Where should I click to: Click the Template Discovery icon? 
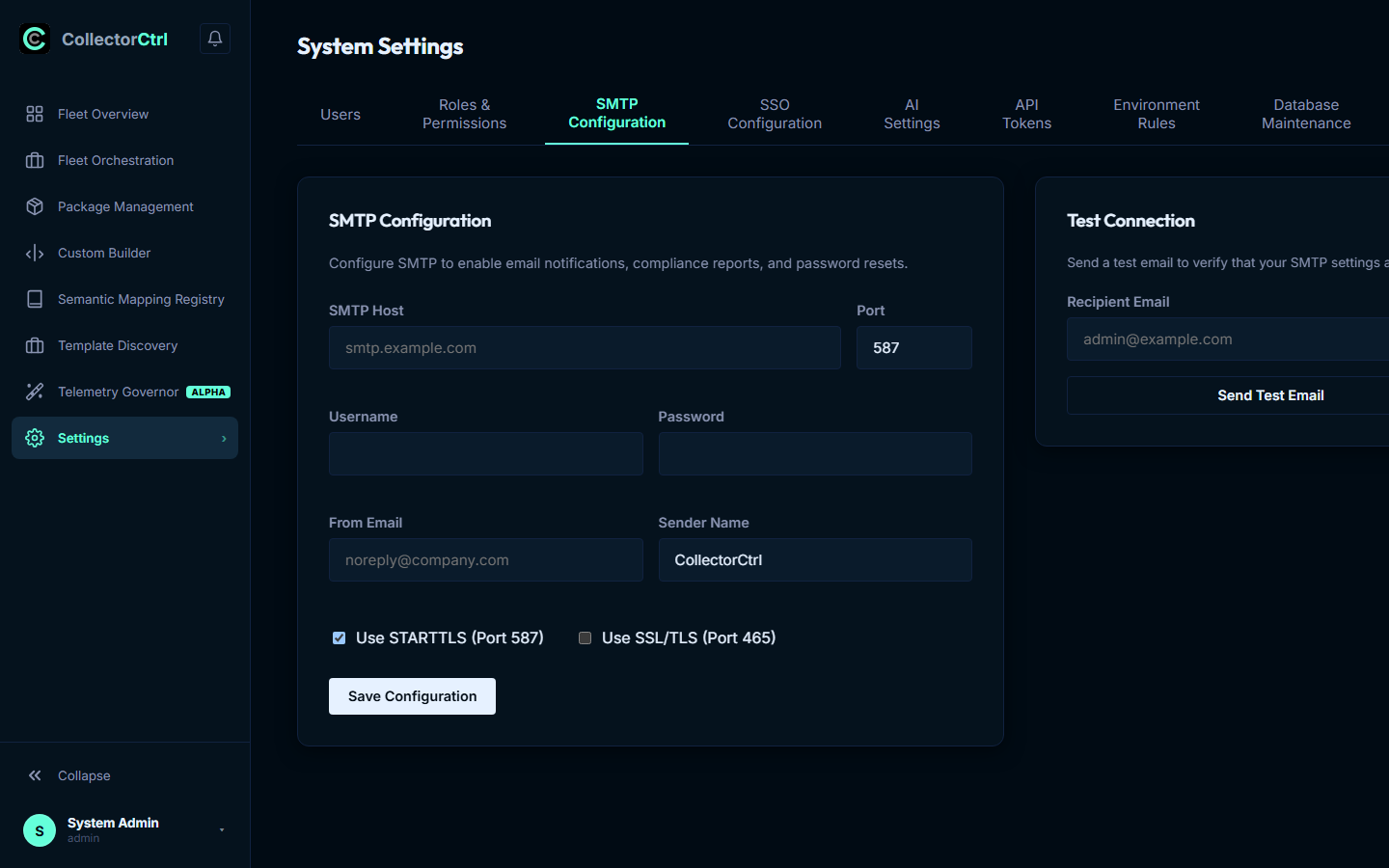pos(35,345)
